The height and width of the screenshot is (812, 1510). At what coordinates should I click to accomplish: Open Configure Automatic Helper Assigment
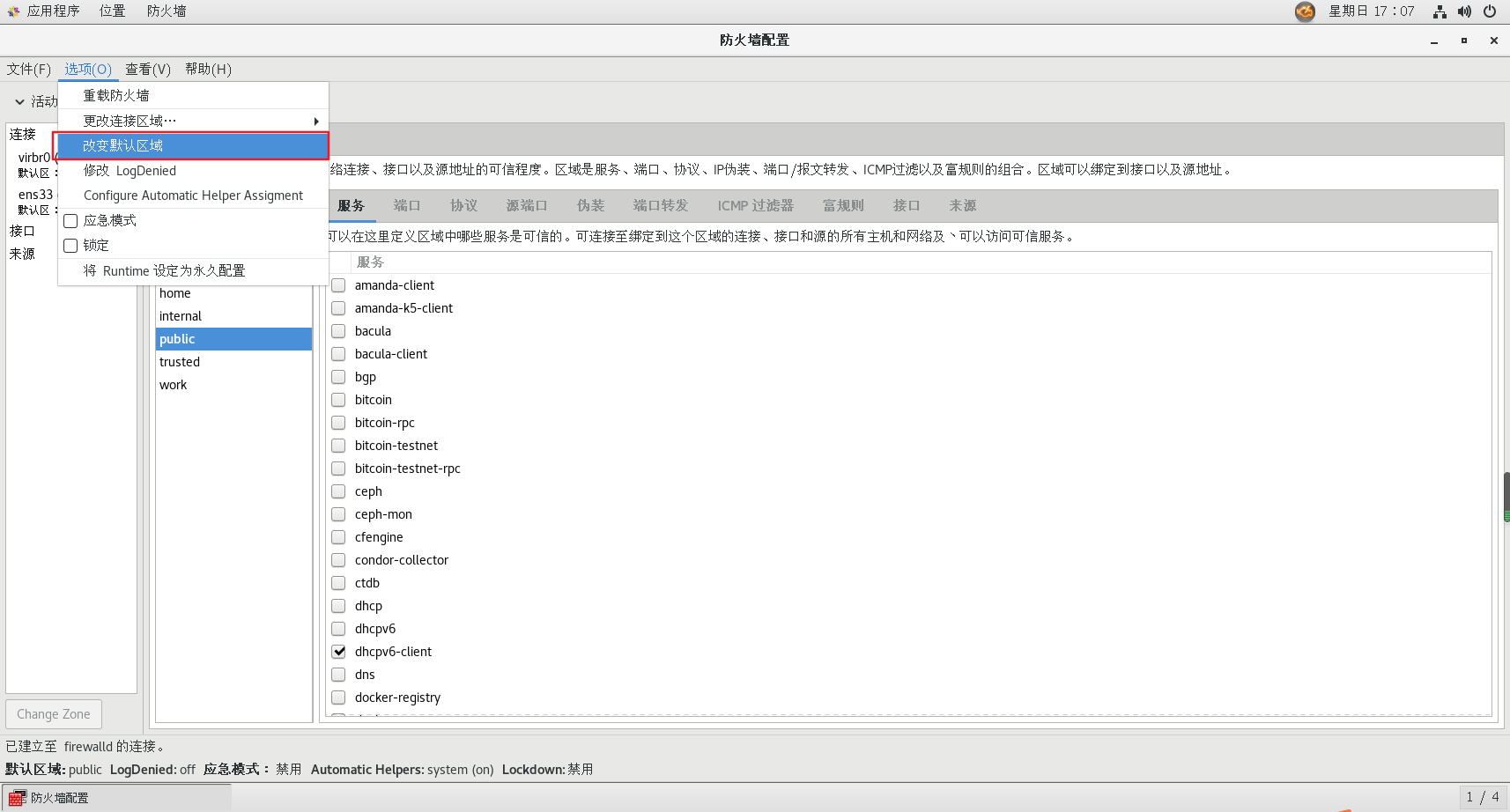193,196
